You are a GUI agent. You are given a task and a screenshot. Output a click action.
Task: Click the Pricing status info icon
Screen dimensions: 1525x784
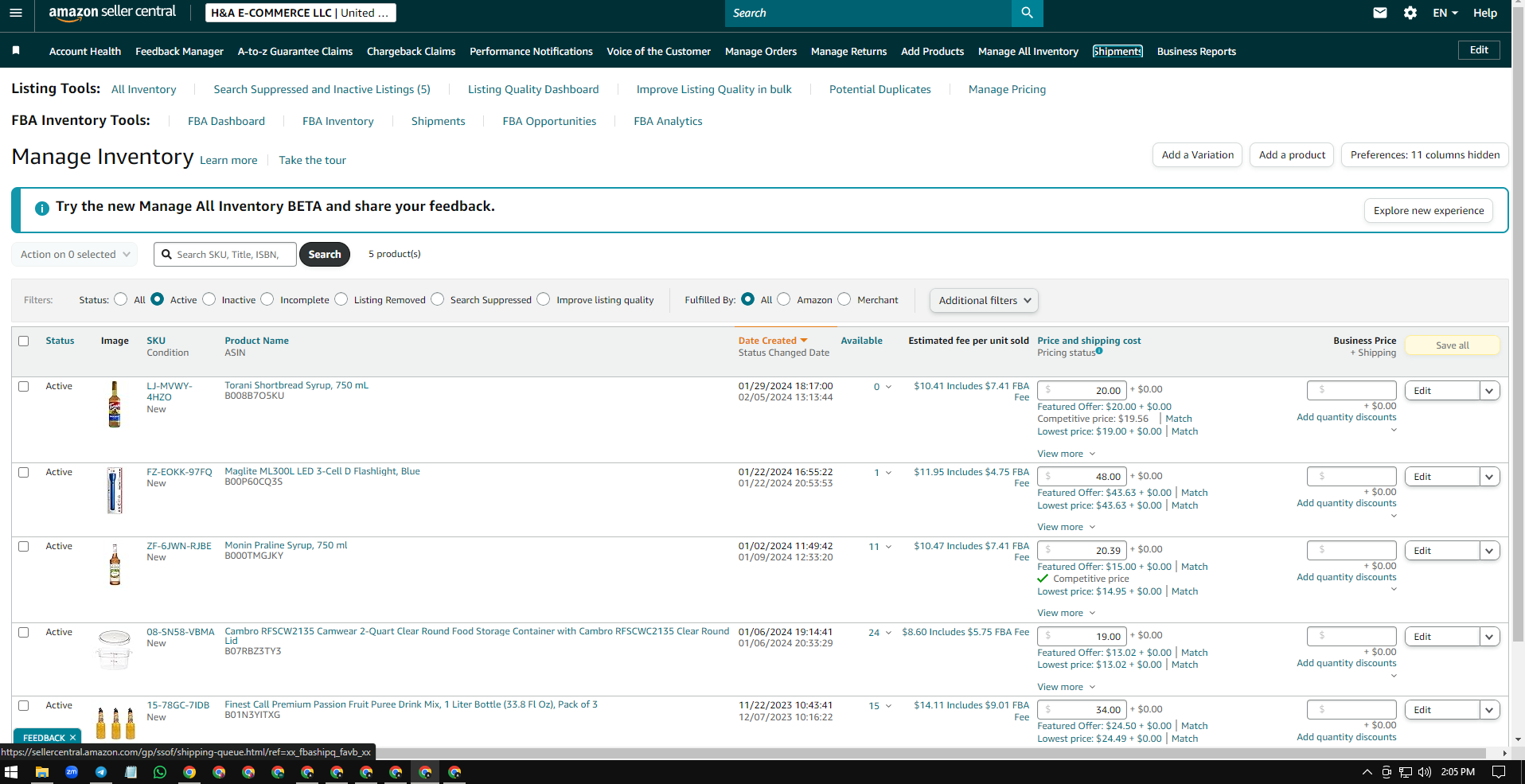(x=1099, y=351)
